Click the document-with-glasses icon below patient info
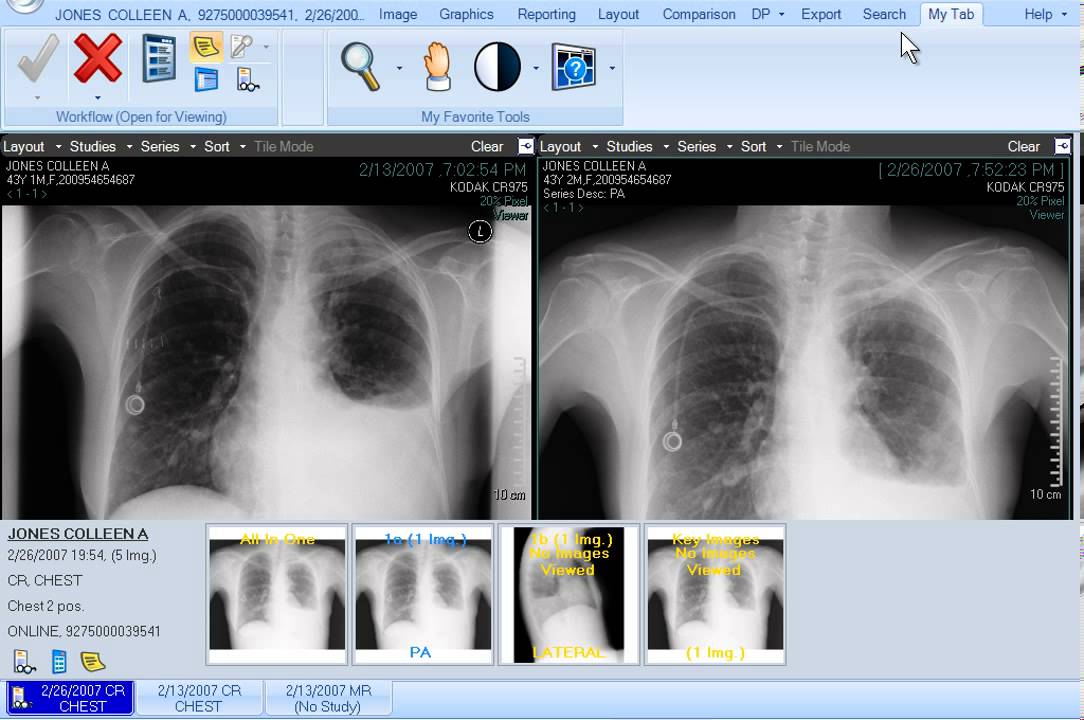 click(24, 662)
